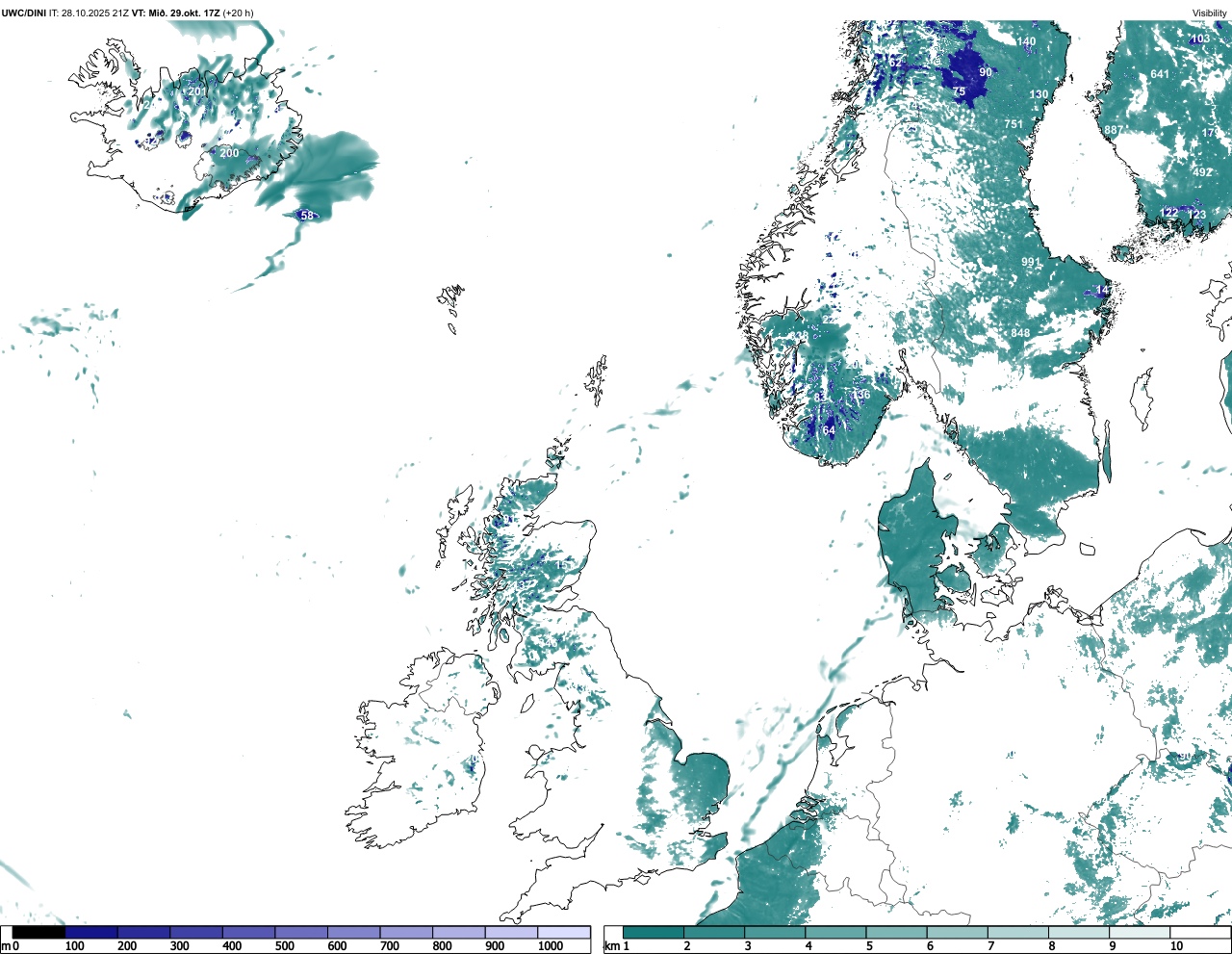This screenshot has height=954, width=1232.
Task: Select the '64' value in southern Norway
Action: [x=829, y=430]
